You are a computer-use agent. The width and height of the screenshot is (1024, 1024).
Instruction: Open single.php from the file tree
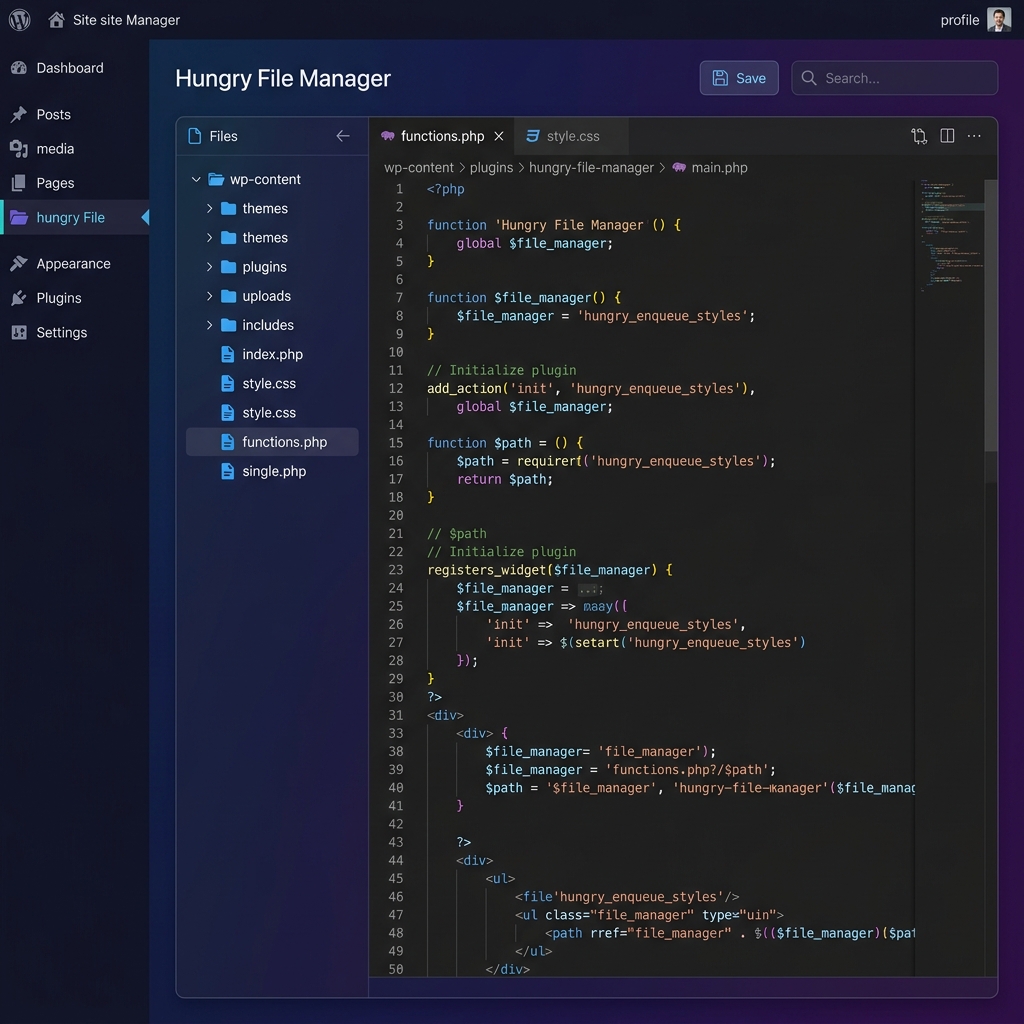(273, 471)
